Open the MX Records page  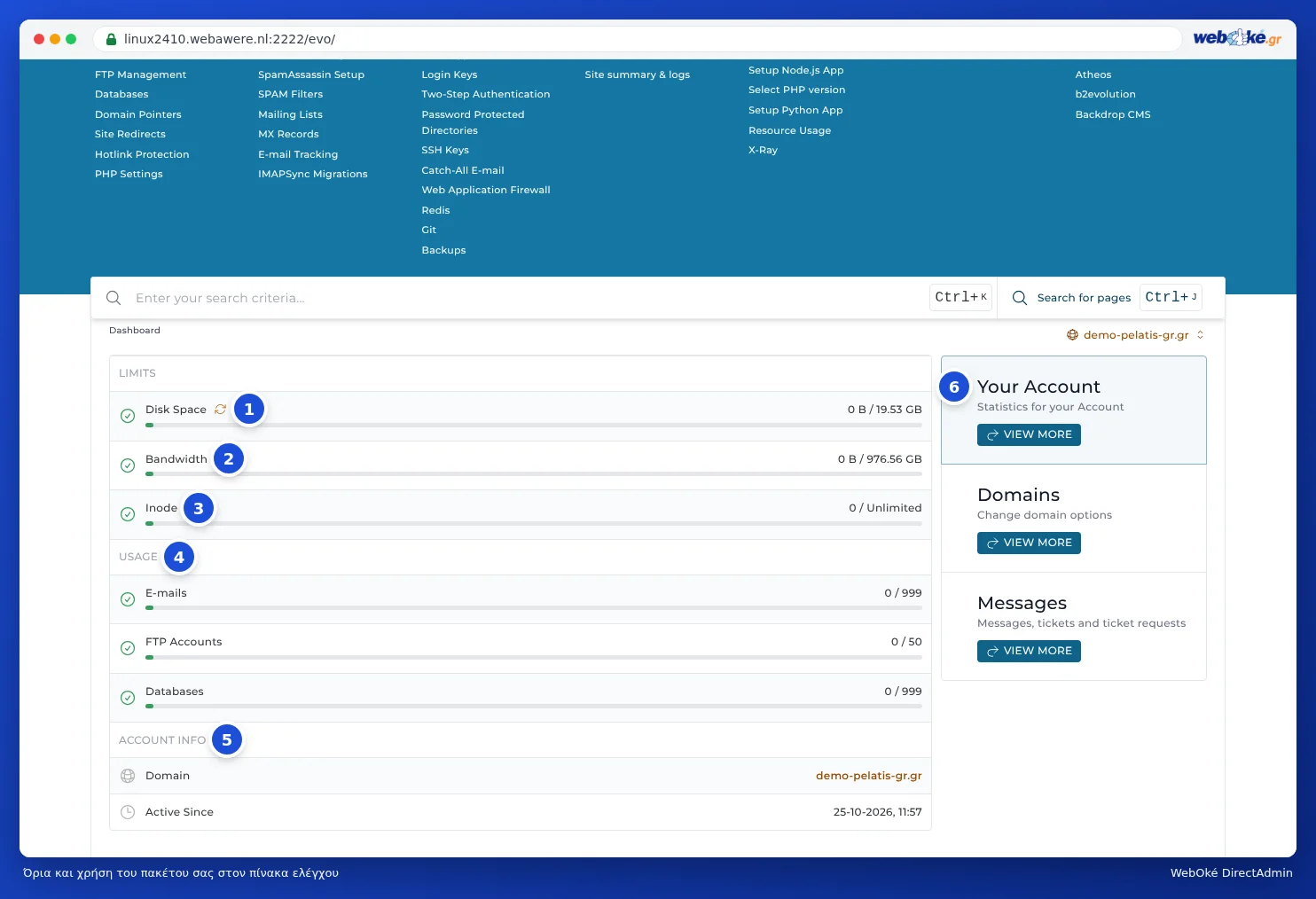tap(288, 134)
